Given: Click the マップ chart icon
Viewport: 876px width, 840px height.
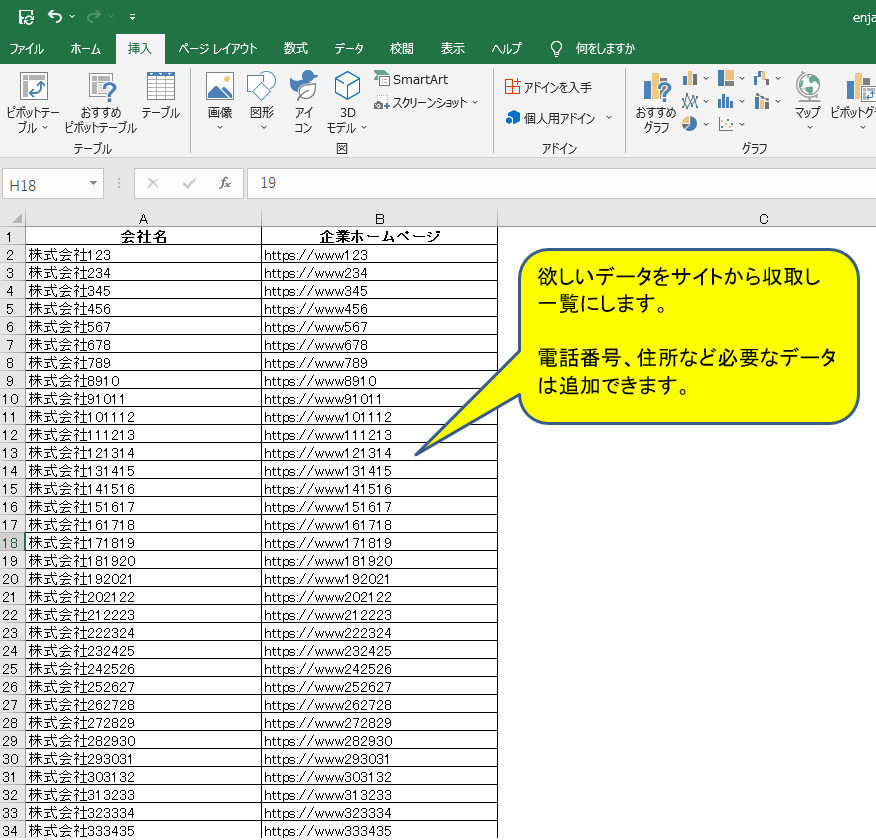Looking at the screenshot, I should (x=808, y=88).
